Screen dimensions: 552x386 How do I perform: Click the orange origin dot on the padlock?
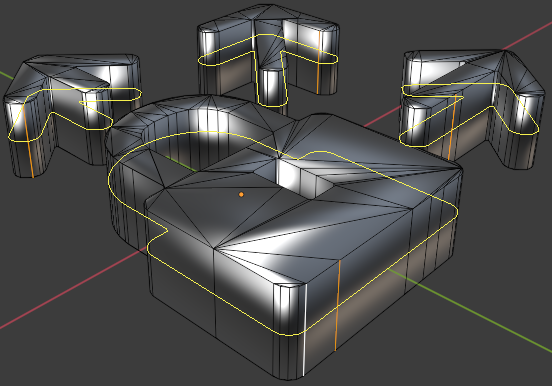click(x=241, y=194)
